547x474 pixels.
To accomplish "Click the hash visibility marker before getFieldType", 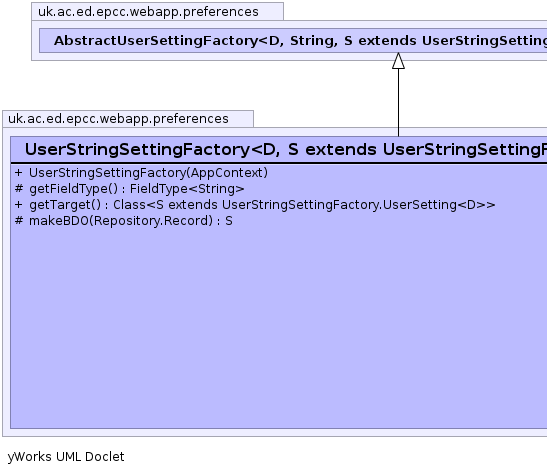I will [x=19, y=189].
